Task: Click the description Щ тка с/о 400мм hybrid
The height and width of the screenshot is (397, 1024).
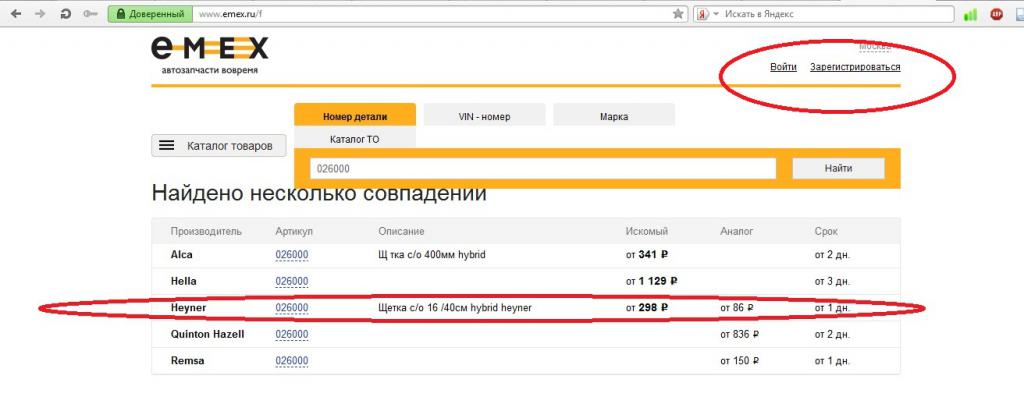Action: point(432,255)
